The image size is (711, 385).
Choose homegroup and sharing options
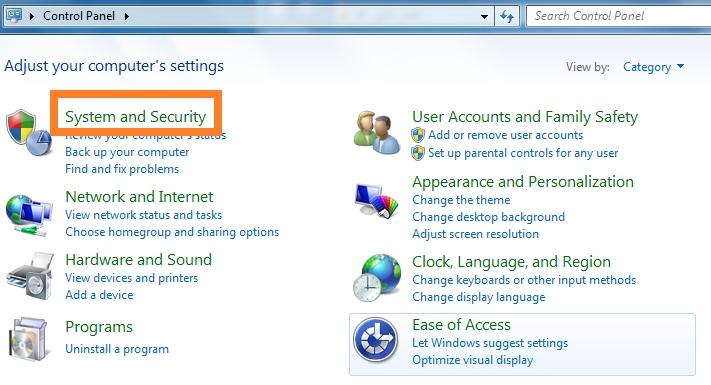172,232
